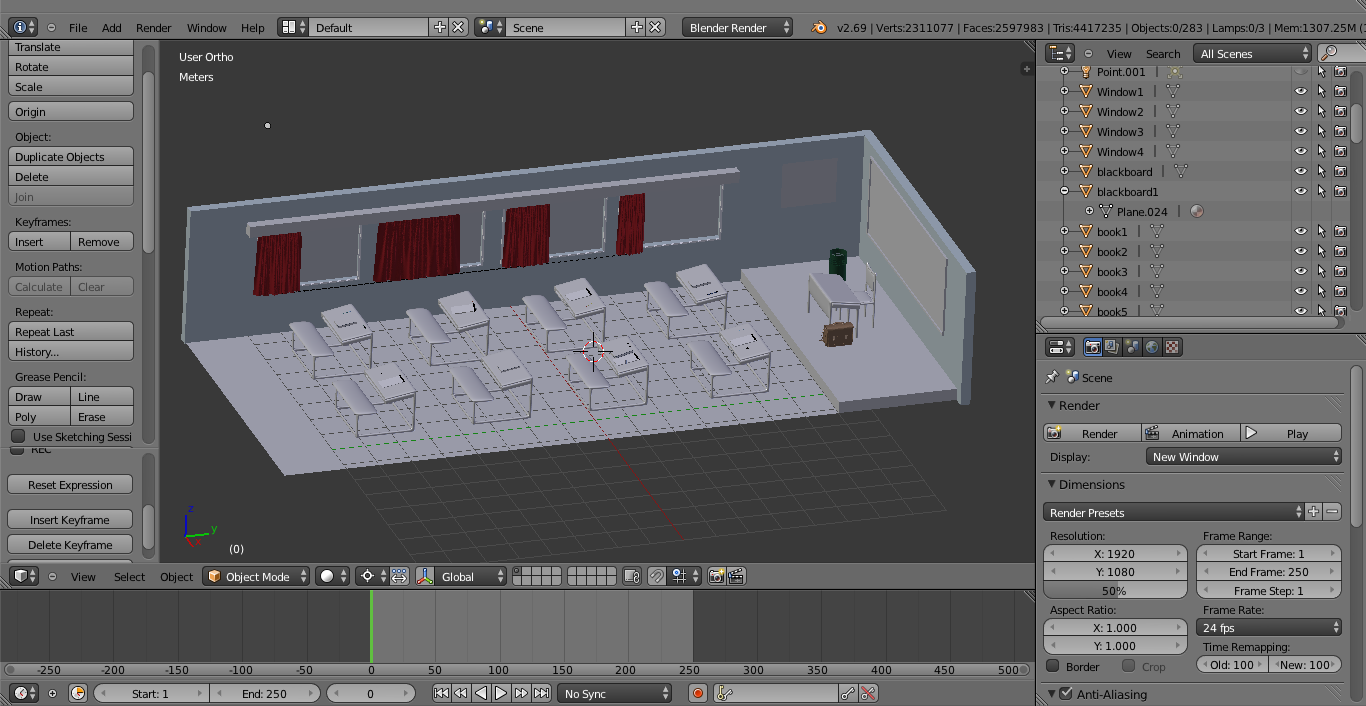
Task: Click the mesh data icon beside Window3
Action: [x=1173, y=131]
